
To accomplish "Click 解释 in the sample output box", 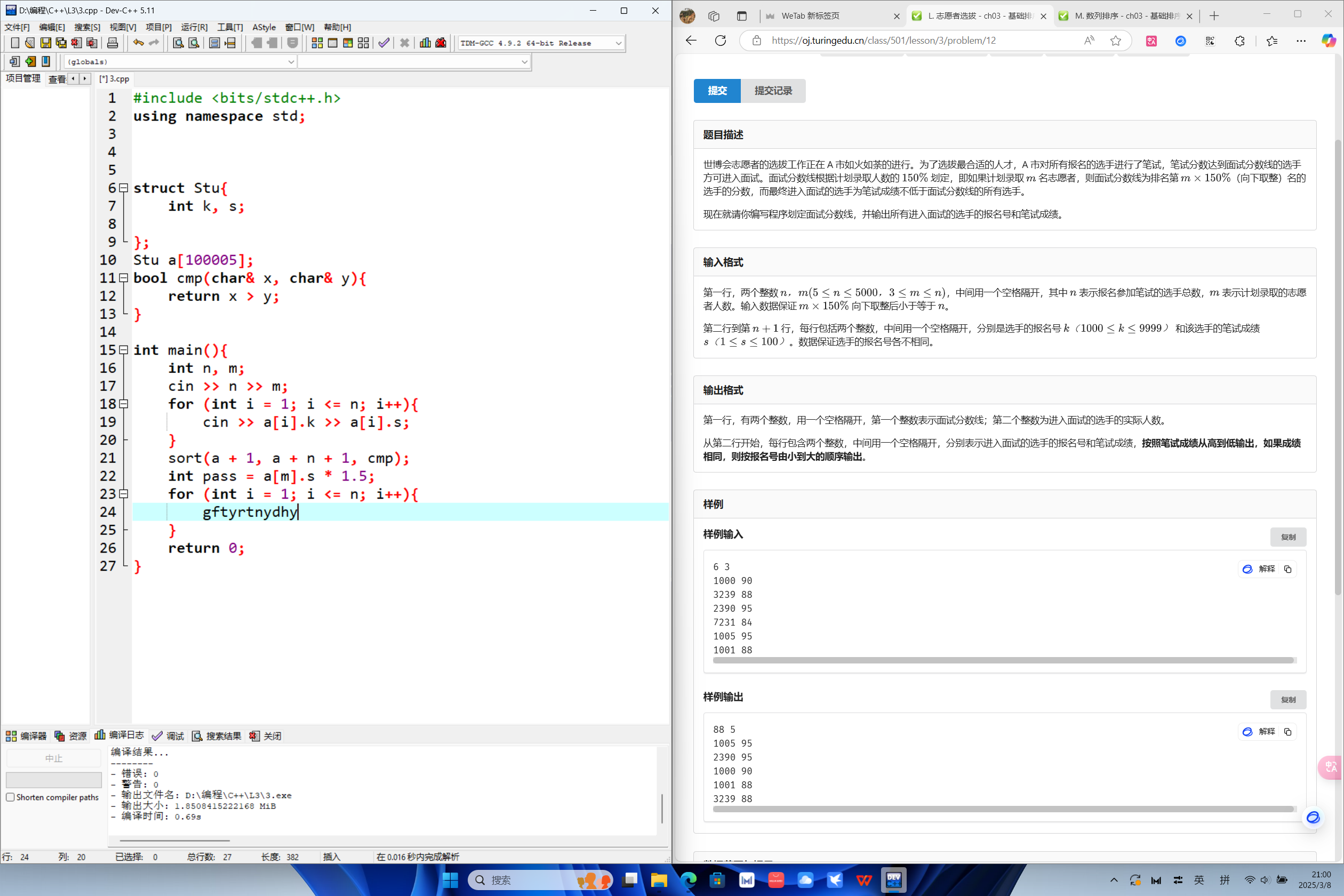I will click(1259, 731).
